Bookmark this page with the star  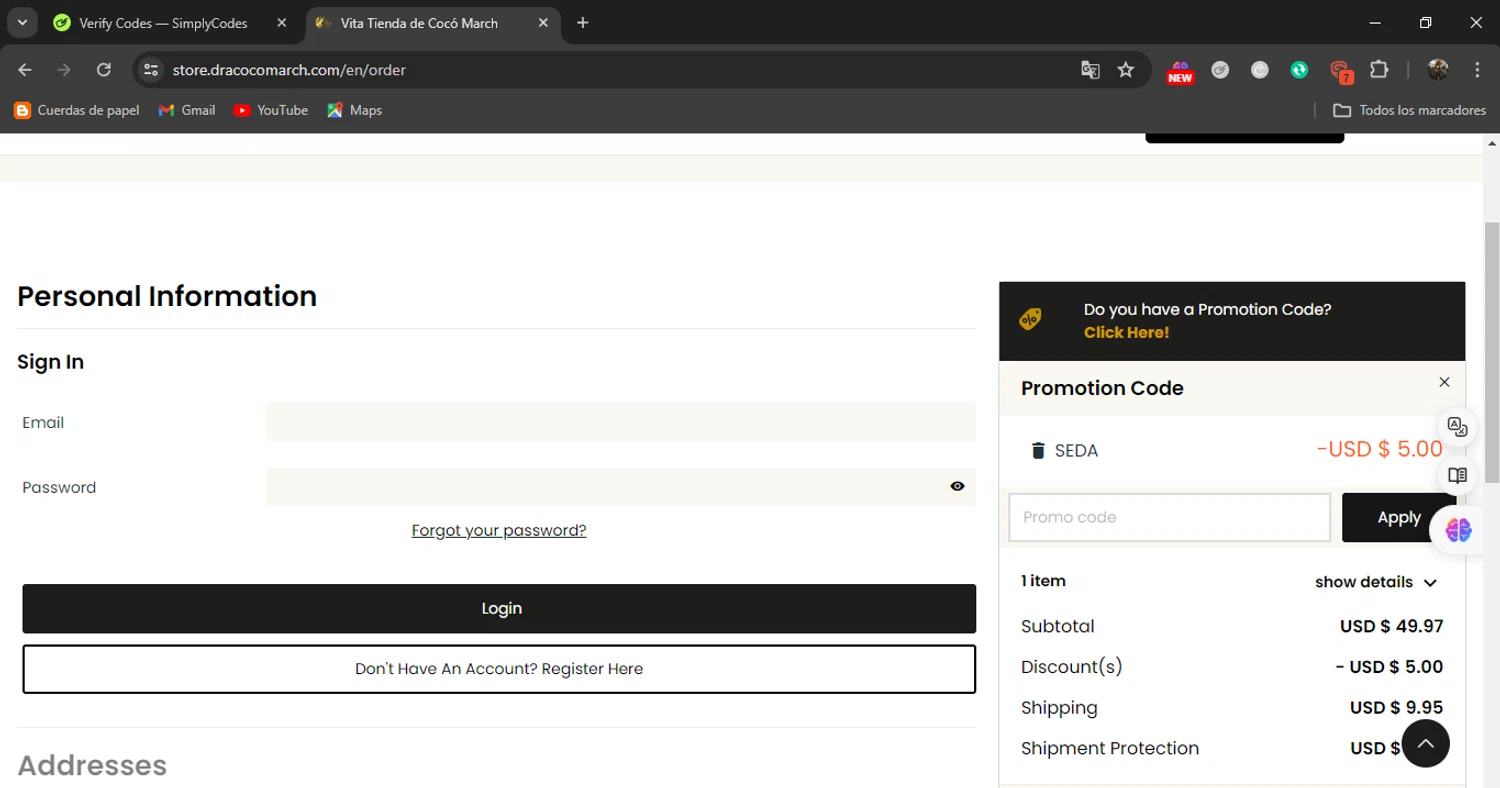click(x=1126, y=70)
